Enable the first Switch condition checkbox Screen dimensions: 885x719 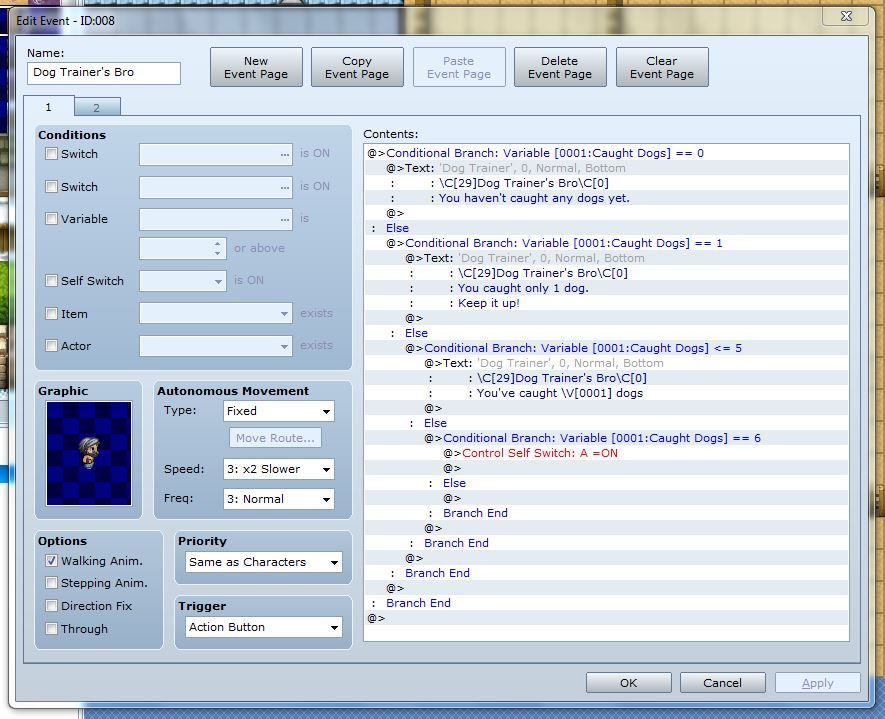[x=52, y=154]
